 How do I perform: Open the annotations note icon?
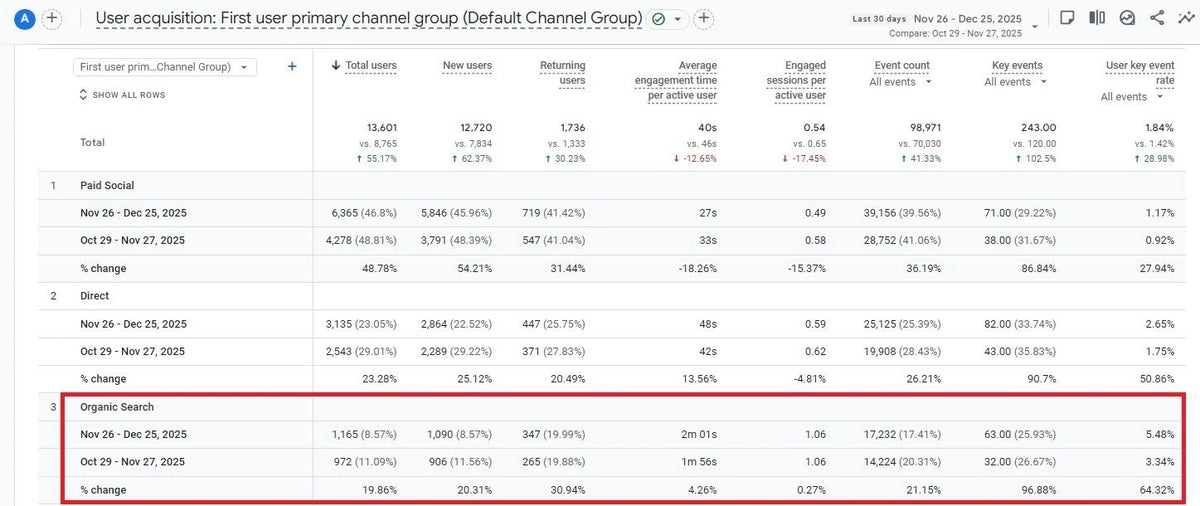(x=1067, y=18)
